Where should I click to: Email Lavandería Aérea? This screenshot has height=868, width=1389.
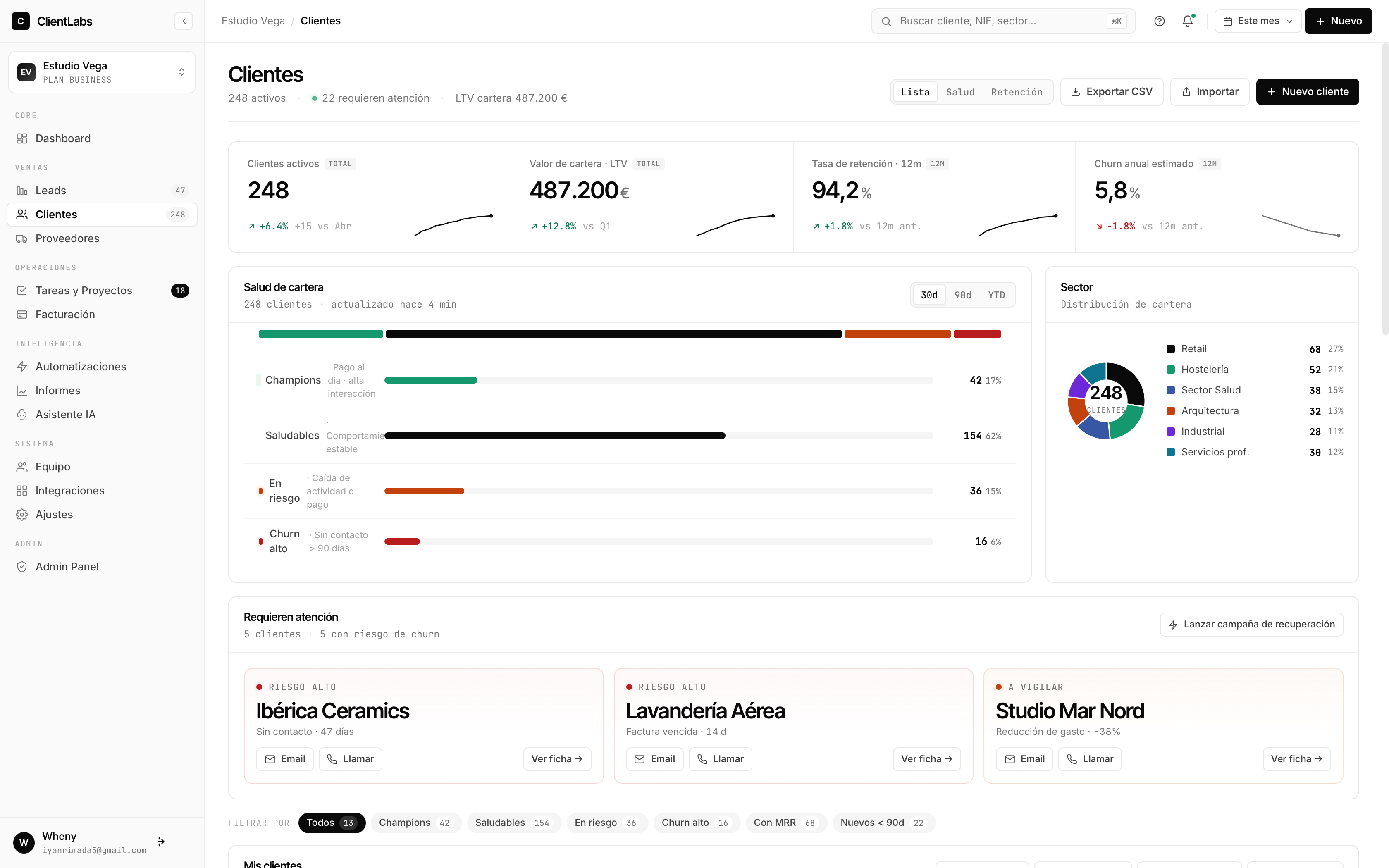click(x=654, y=759)
